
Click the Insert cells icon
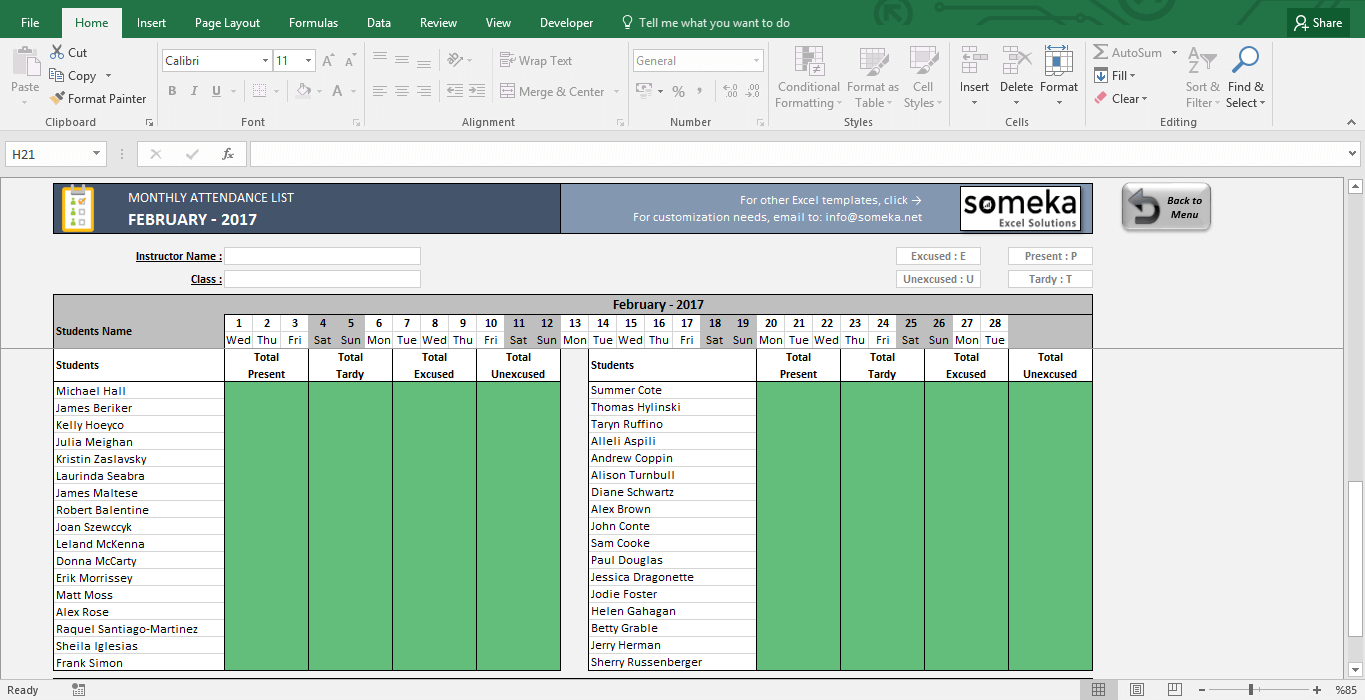974,77
